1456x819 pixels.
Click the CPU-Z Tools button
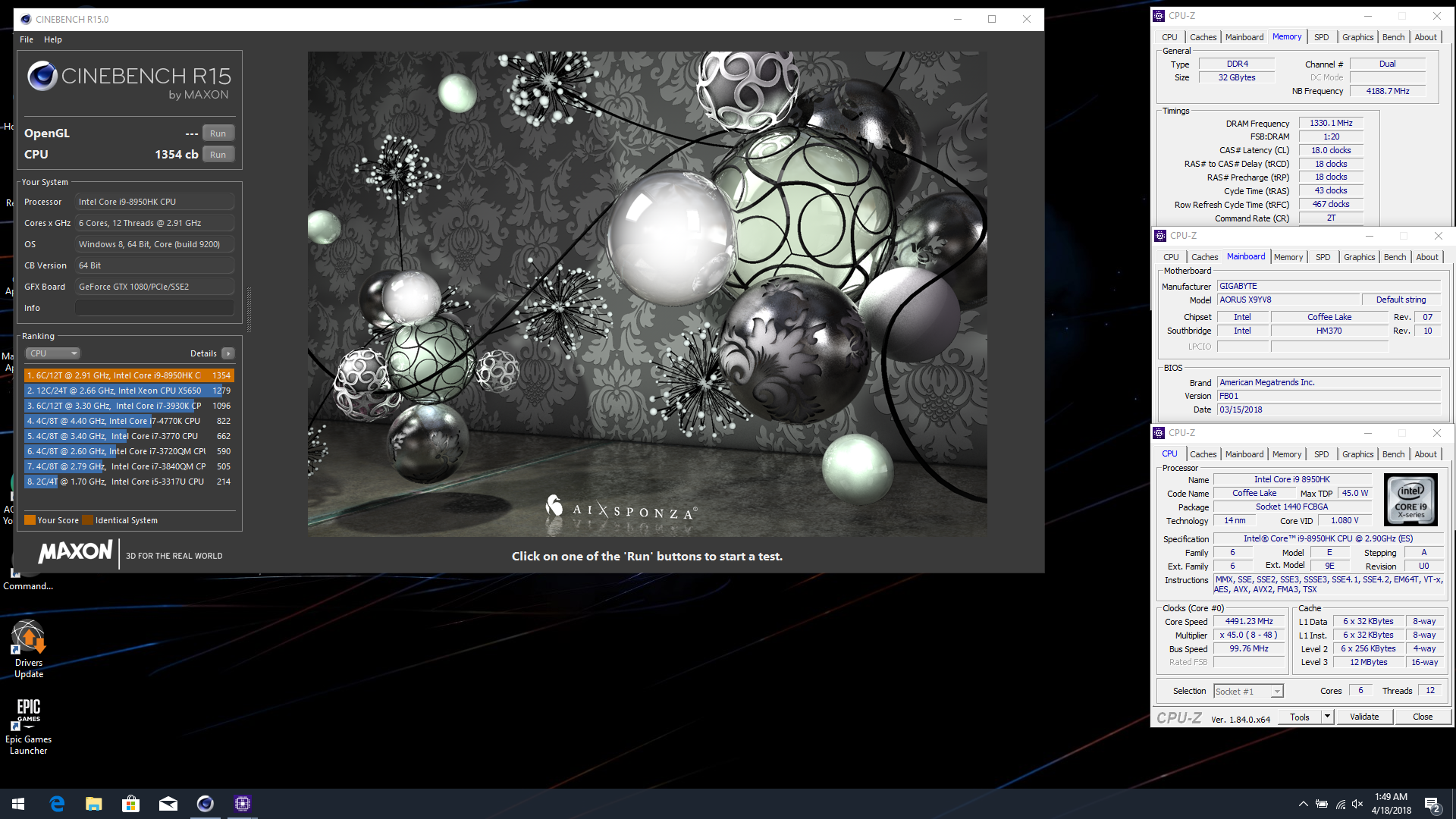pos(1300,717)
